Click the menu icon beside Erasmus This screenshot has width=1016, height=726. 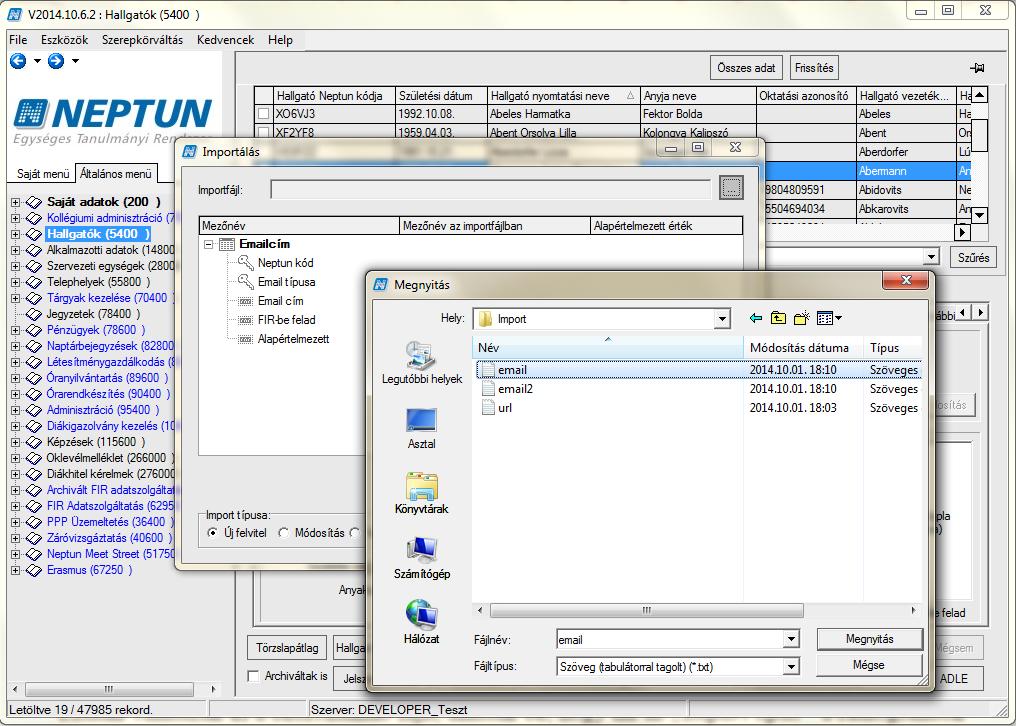(x=34, y=570)
